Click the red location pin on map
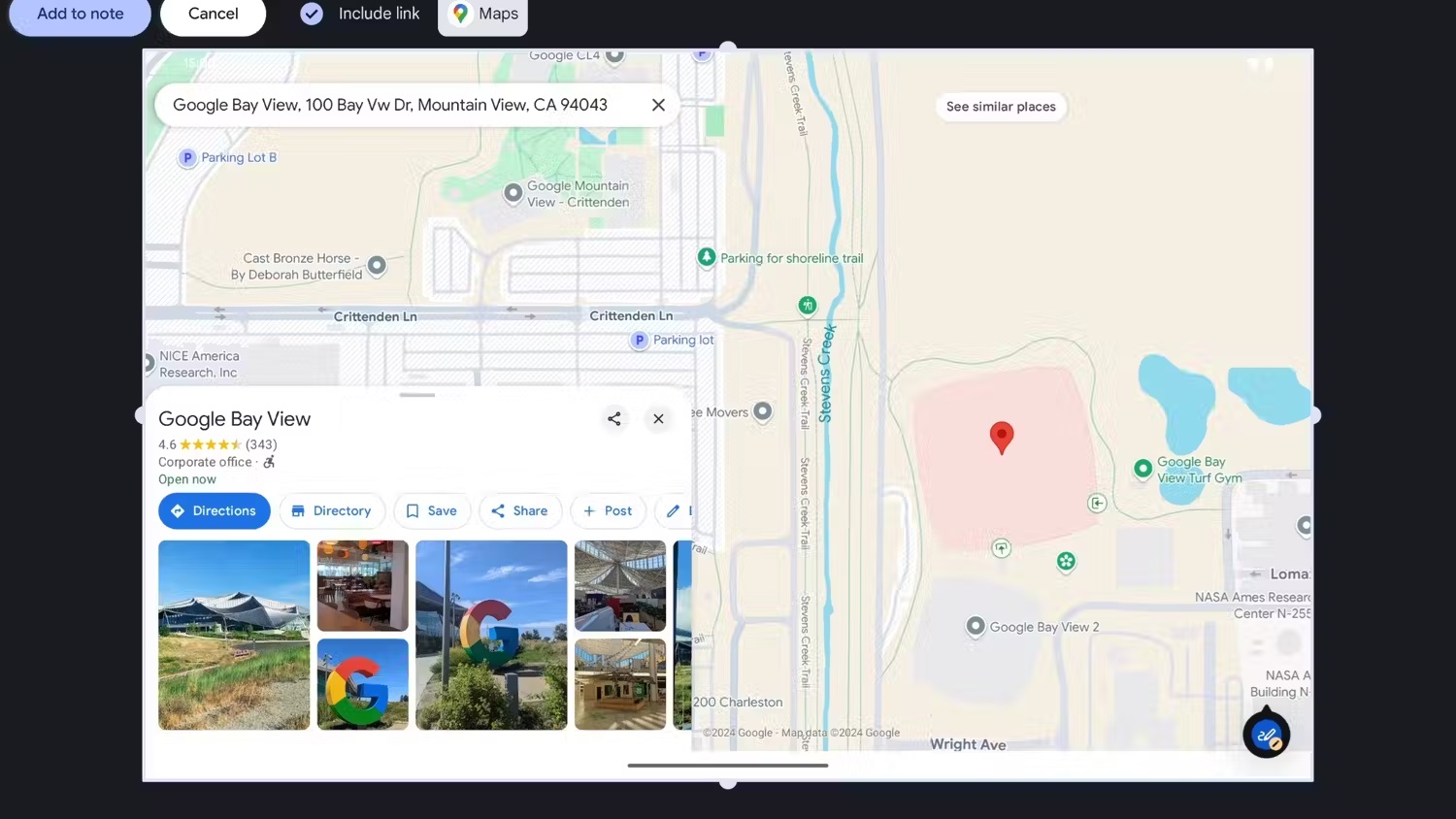Screen dimensions: 1456x819 pyautogui.click(x=1001, y=437)
